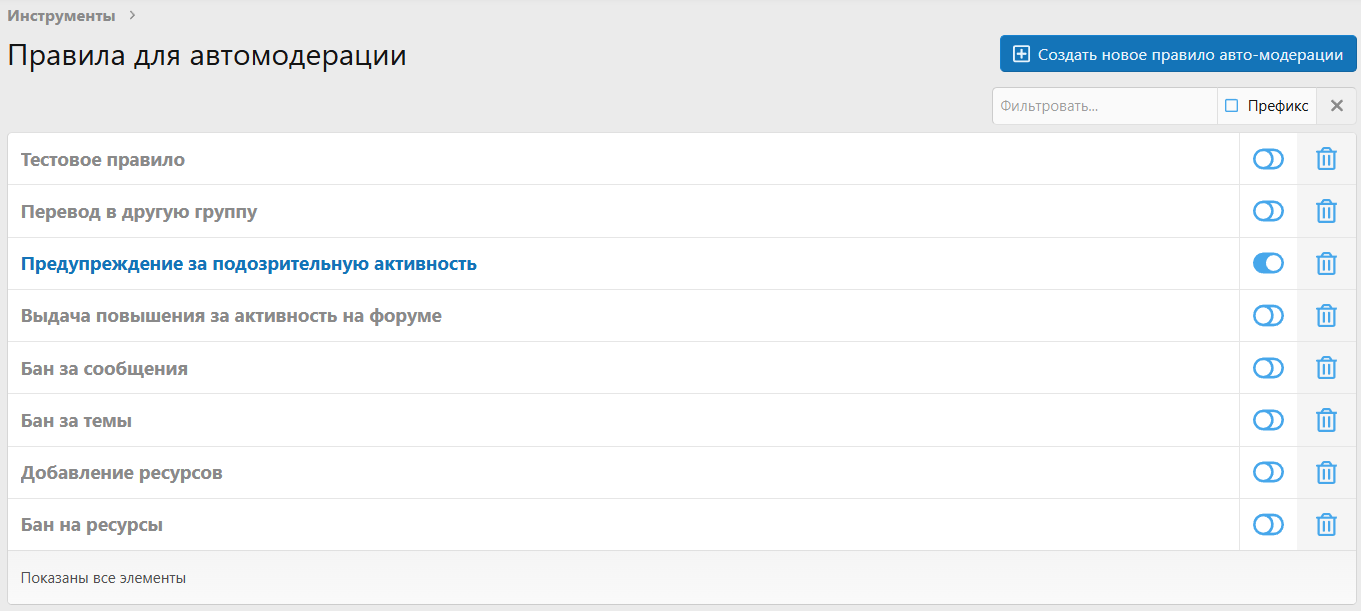Clear the filter with the X button
The height and width of the screenshot is (611, 1361).
pos(1337,106)
